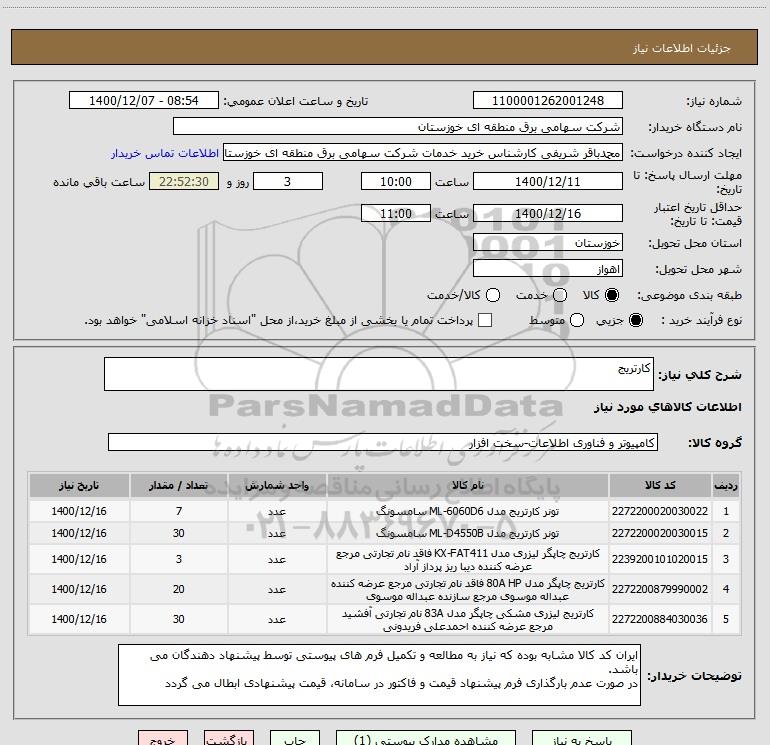
Task: Click the deadline hour field 10:00
Action: click(x=396, y=181)
